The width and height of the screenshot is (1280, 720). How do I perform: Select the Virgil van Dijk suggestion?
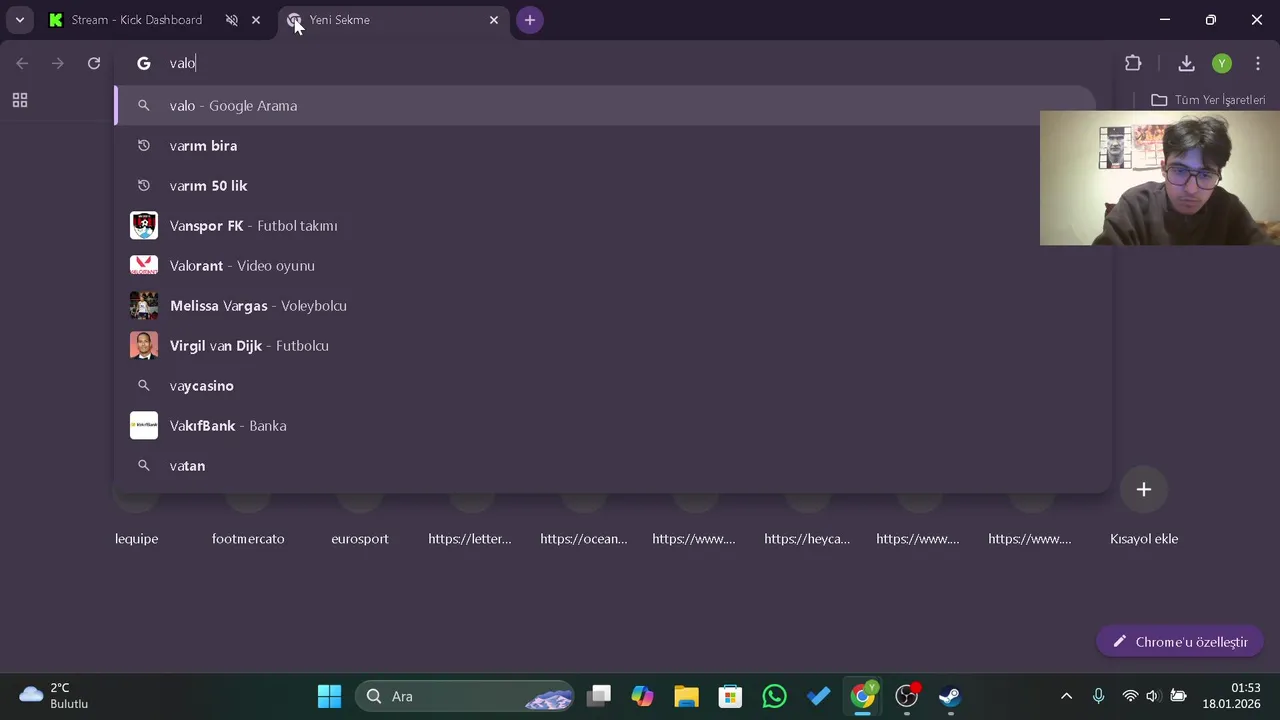(x=605, y=346)
